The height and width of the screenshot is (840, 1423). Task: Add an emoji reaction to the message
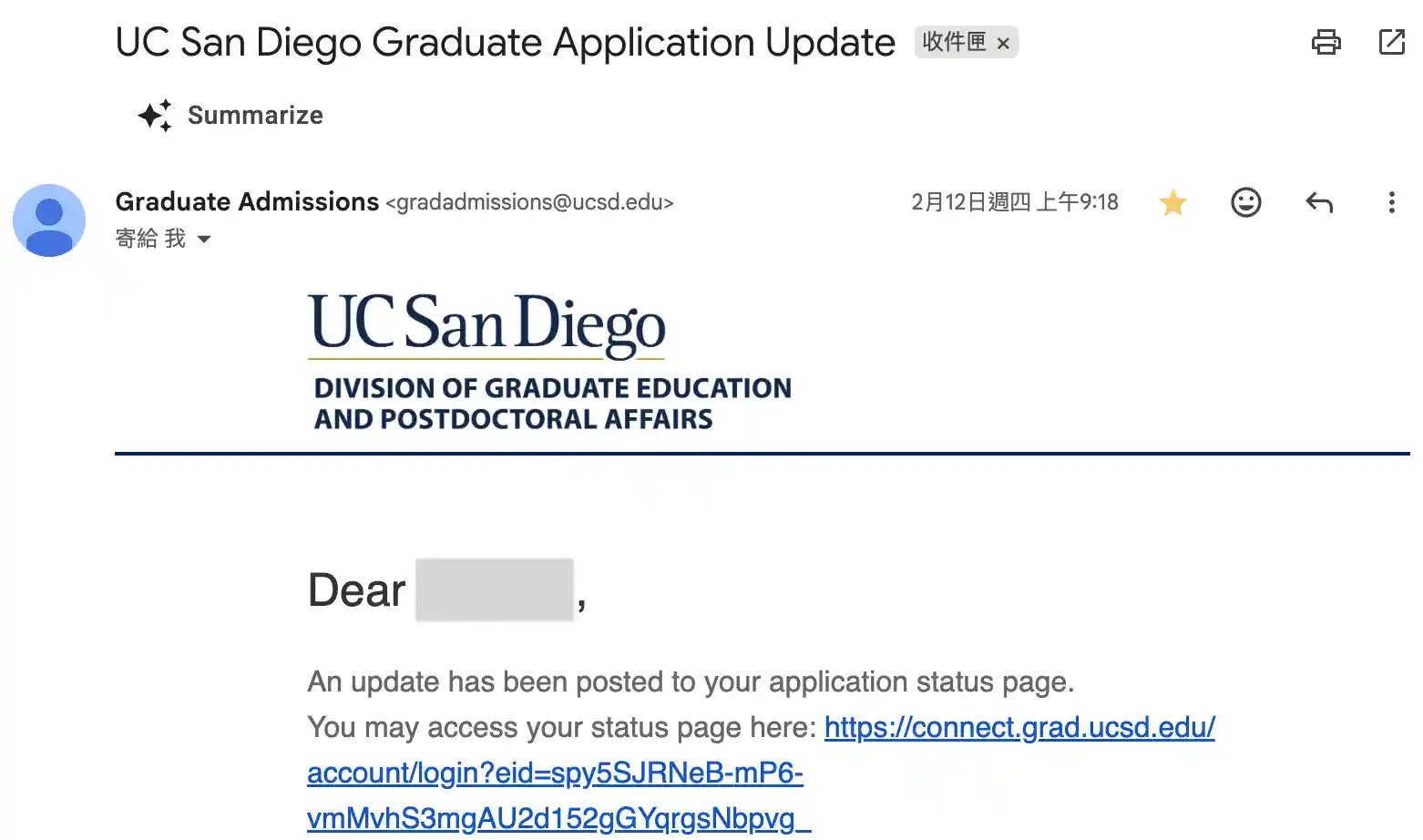pyautogui.click(x=1245, y=201)
